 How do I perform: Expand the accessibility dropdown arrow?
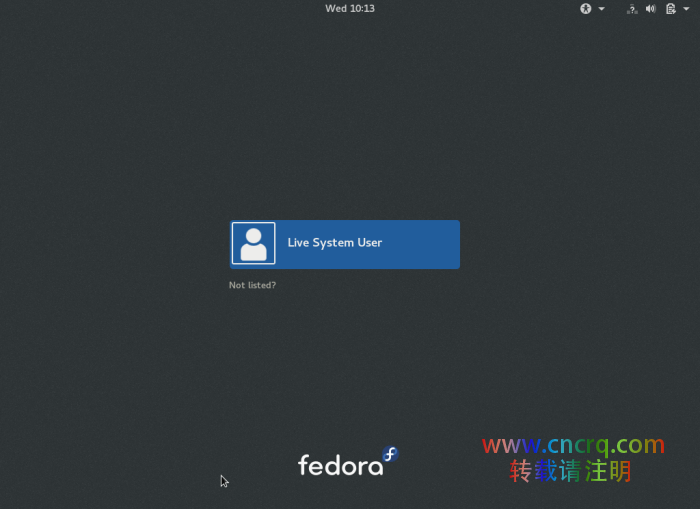coord(602,8)
